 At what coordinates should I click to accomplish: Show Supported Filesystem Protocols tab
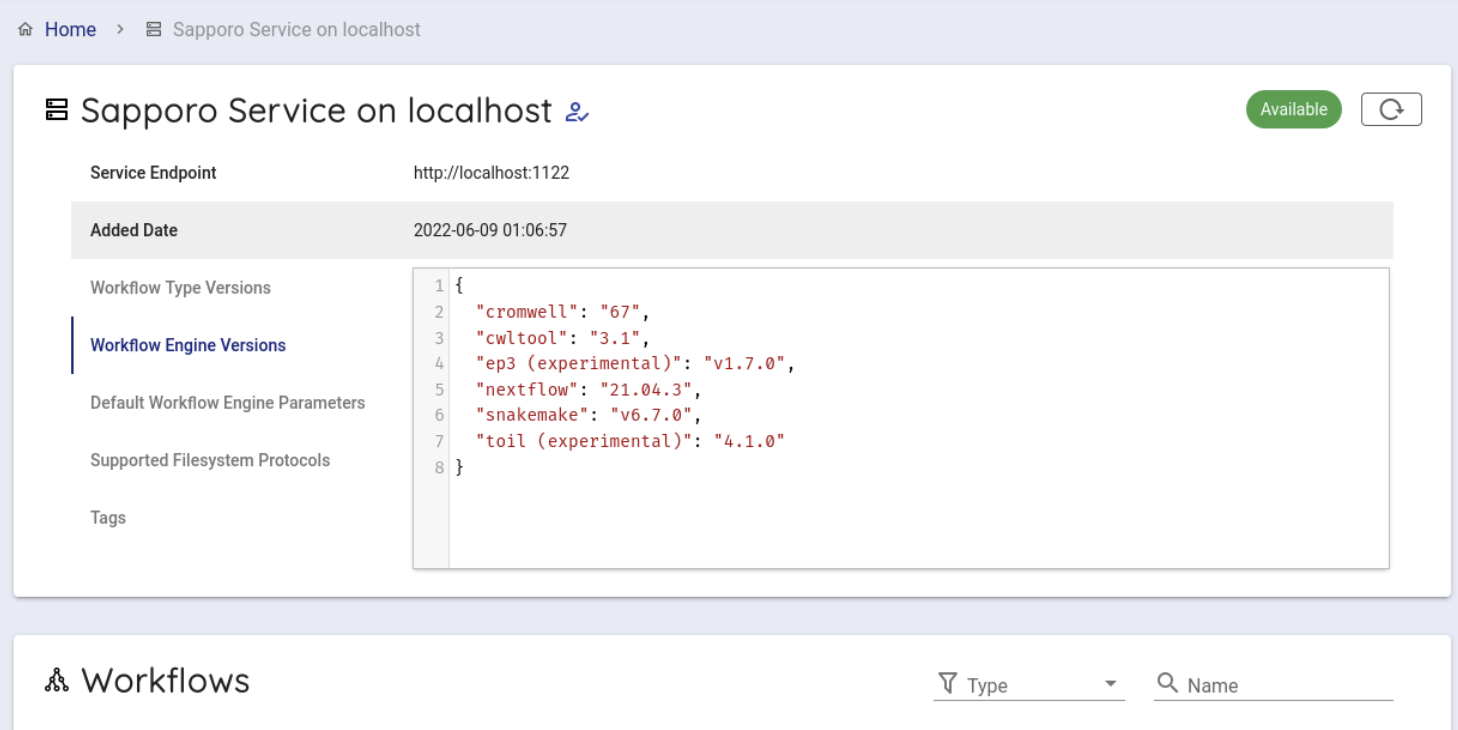pyautogui.click(x=210, y=460)
